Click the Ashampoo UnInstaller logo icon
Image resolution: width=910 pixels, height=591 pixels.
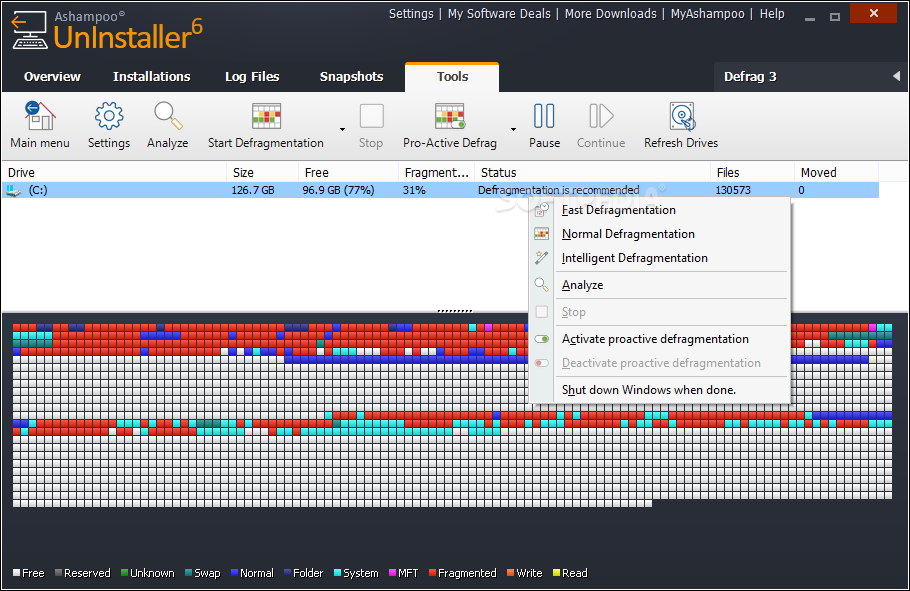(30, 31)
